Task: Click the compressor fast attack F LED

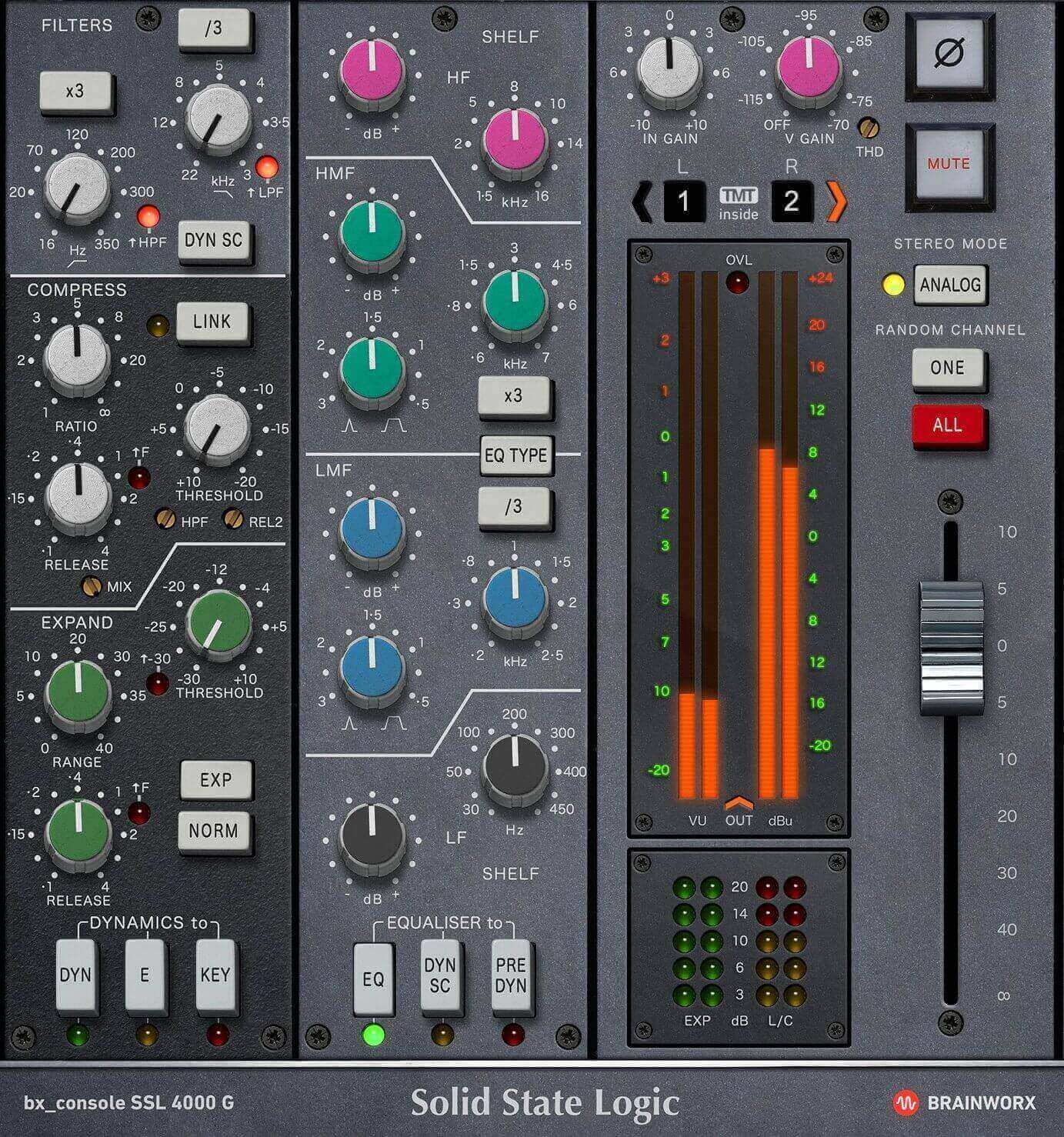Action: 139,477
